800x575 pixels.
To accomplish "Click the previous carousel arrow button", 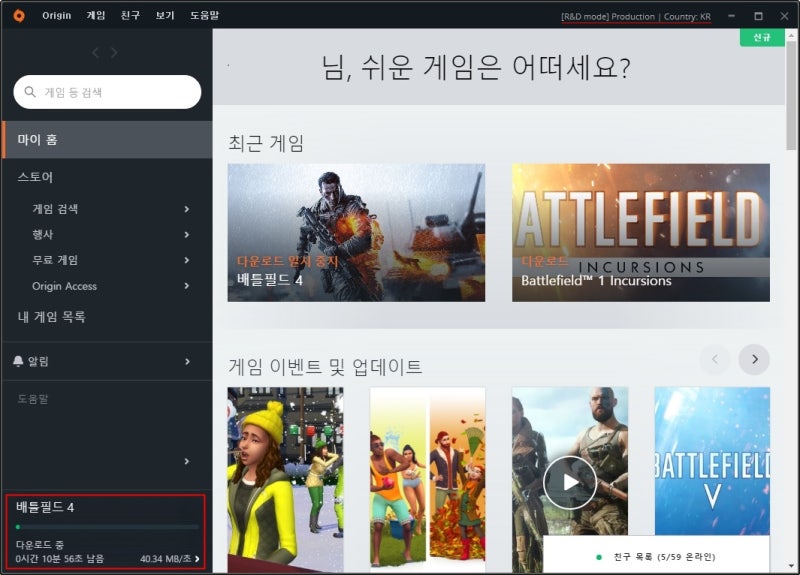I will [x=715, y=359].
